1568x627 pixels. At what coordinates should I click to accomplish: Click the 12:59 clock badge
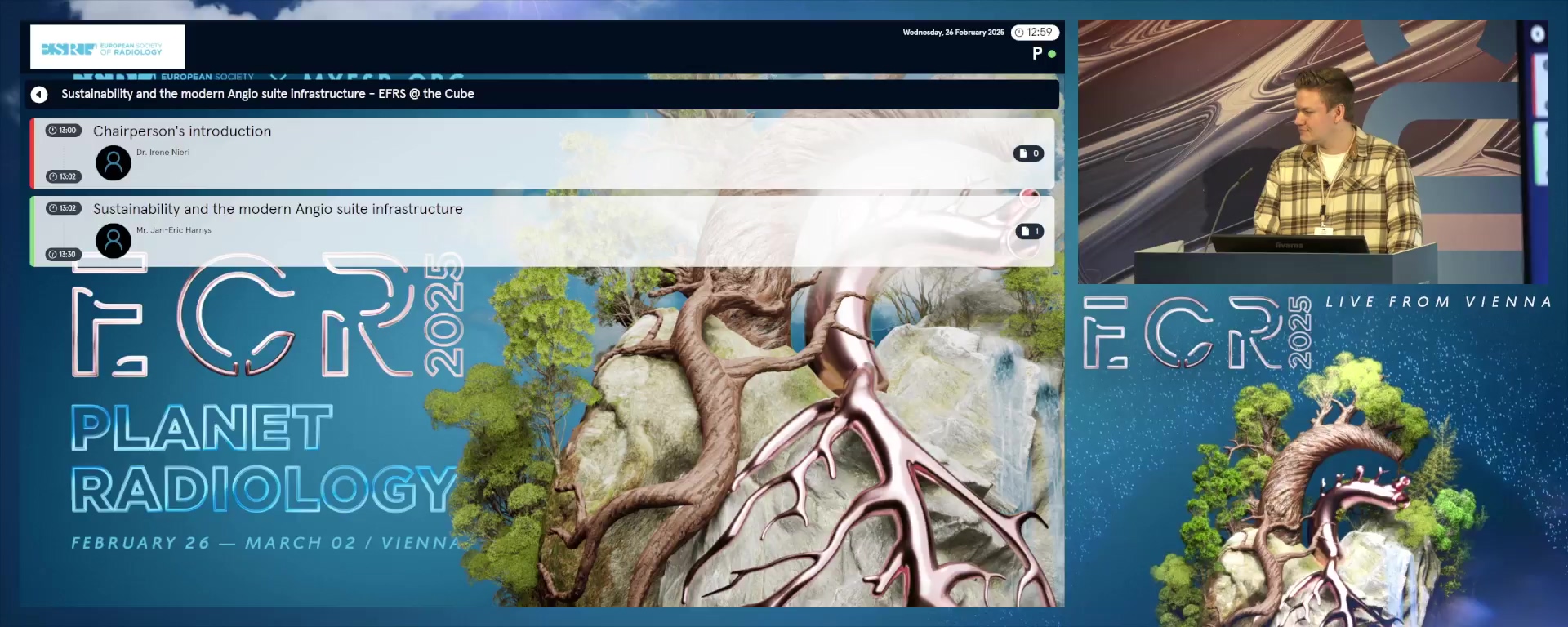point(1035,33)
